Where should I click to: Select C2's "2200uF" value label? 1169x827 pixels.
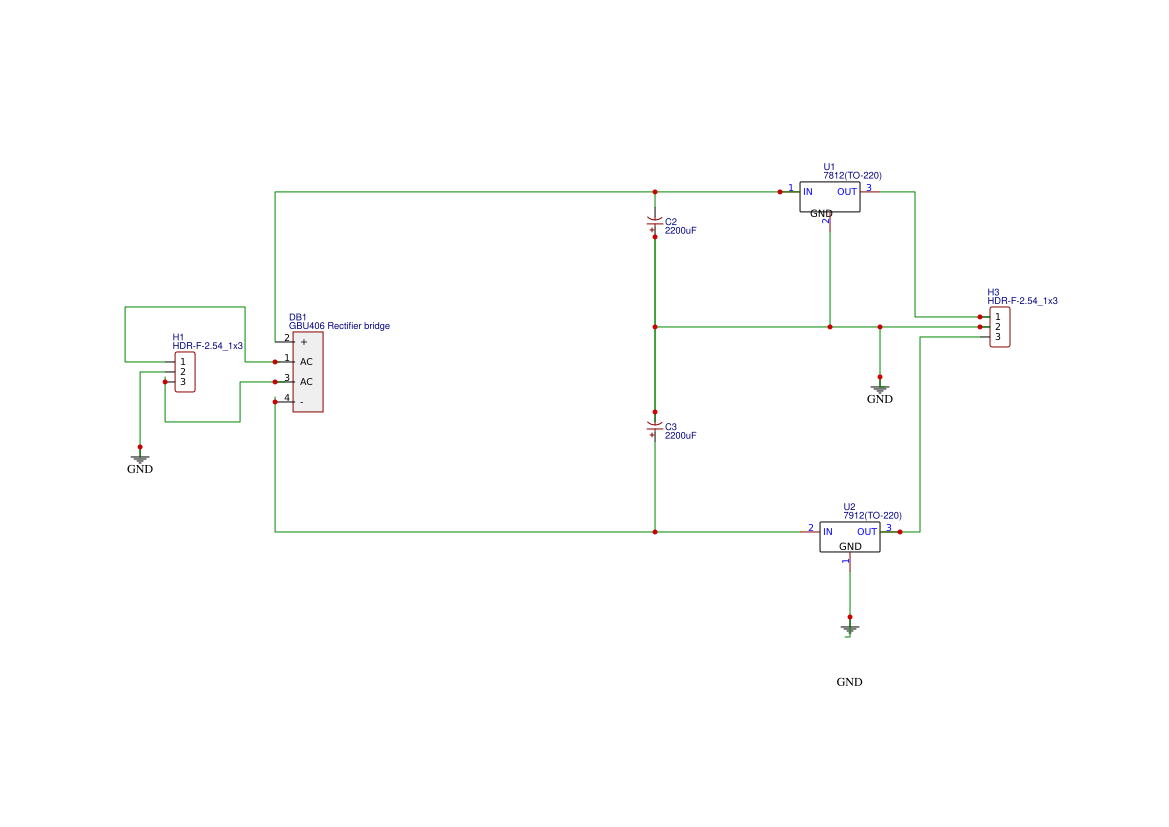click(680, 231)
